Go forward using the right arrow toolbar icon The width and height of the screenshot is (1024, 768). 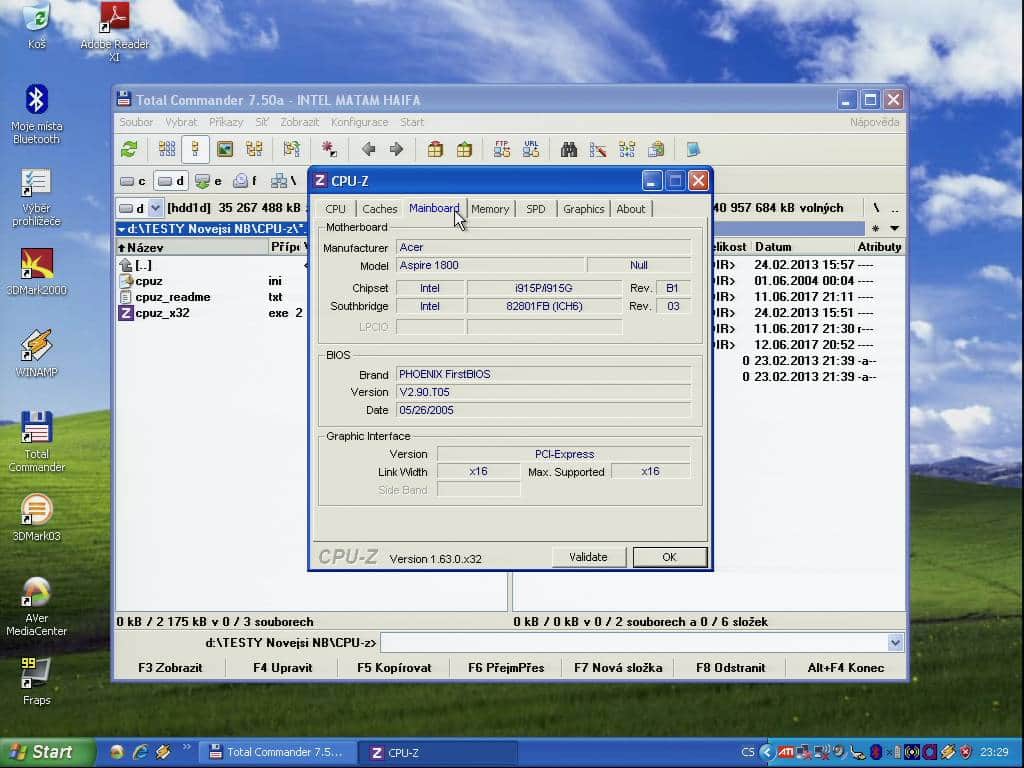point(396,150)
